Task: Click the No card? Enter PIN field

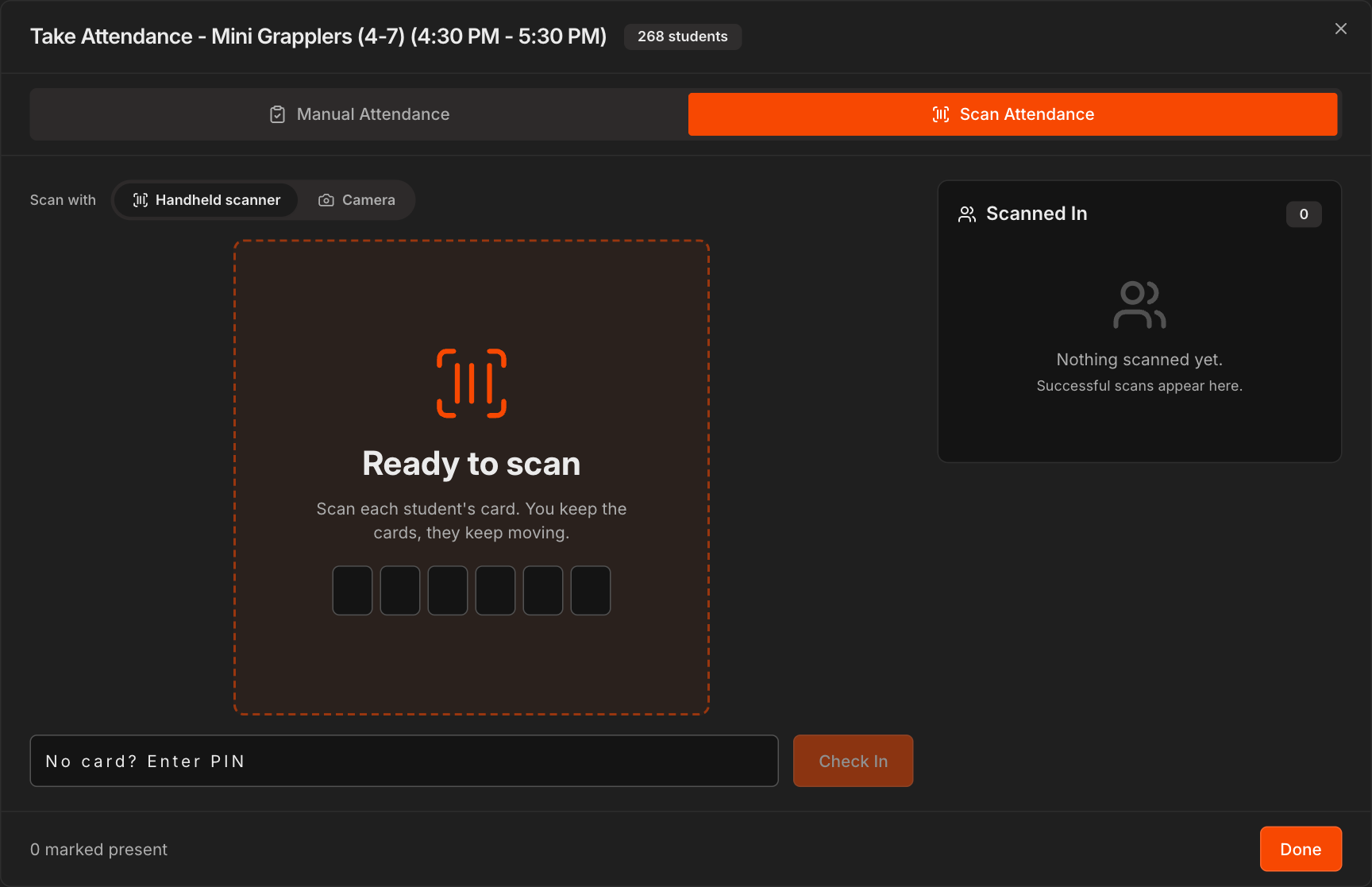Action: pos(404,761)
